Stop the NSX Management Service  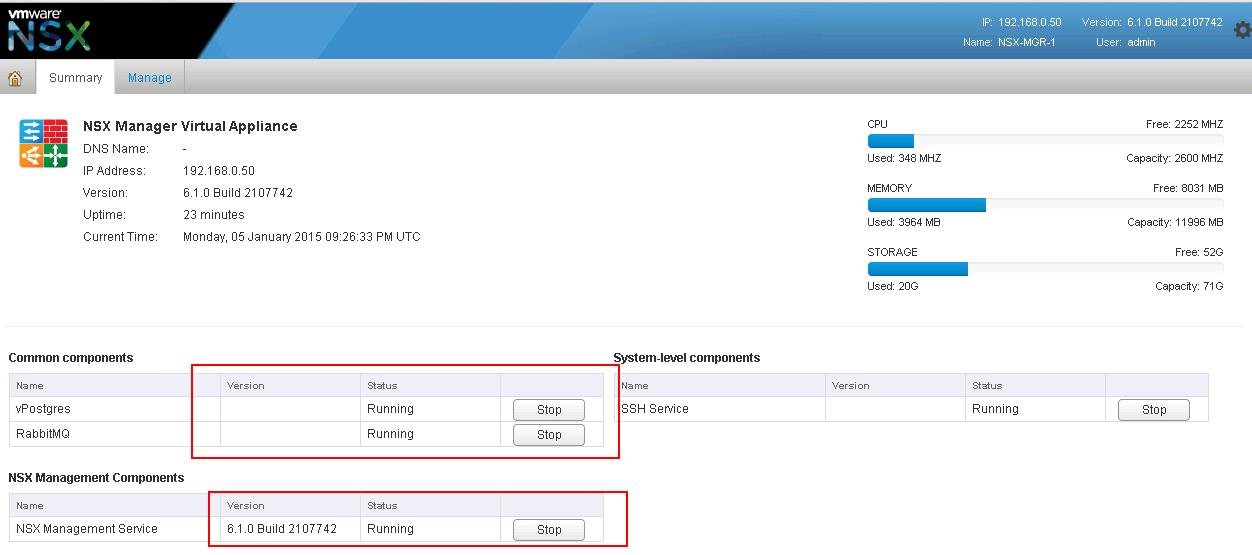[x=549, y=529]
